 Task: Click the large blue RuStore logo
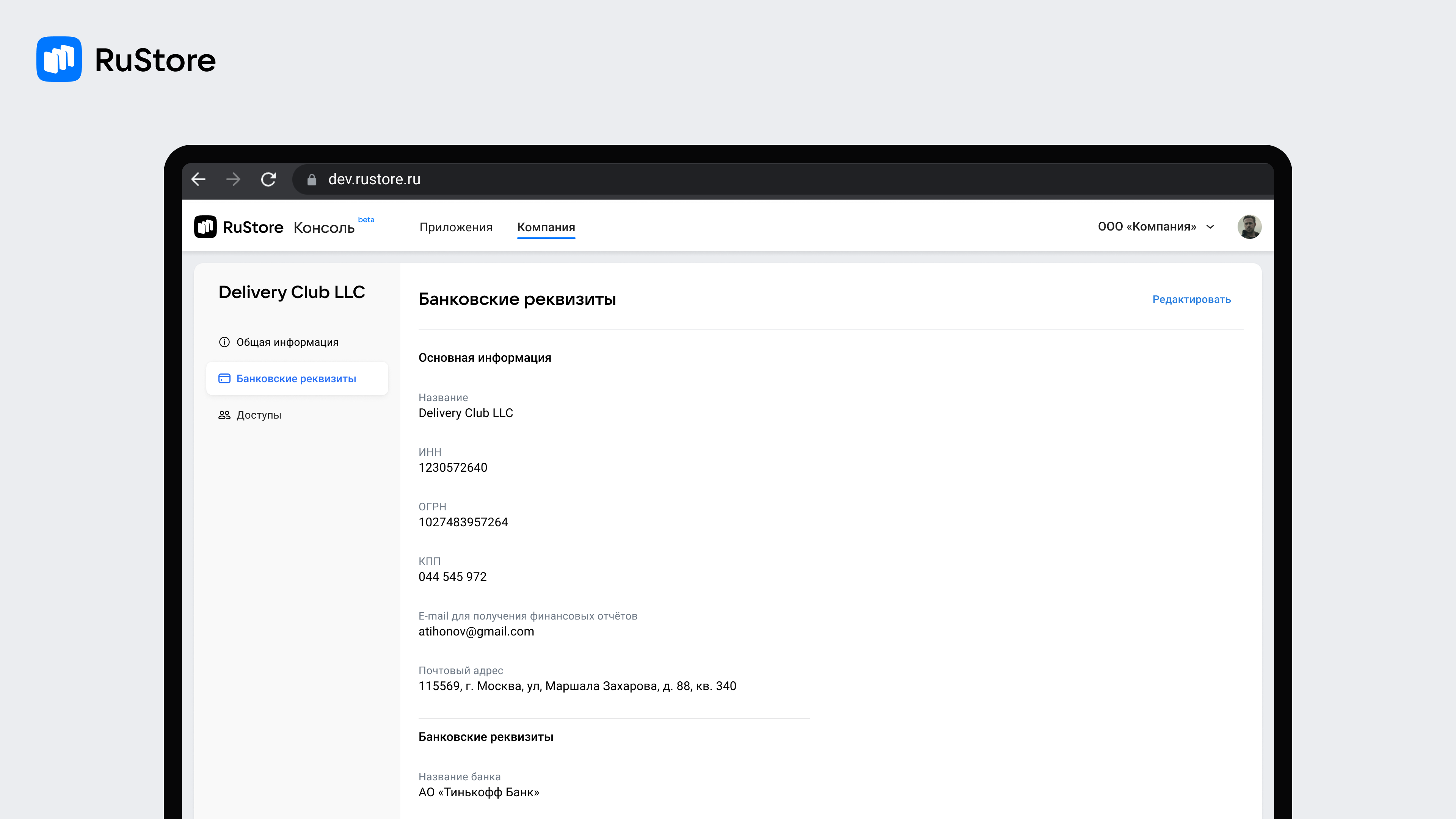tap(59, 60)
